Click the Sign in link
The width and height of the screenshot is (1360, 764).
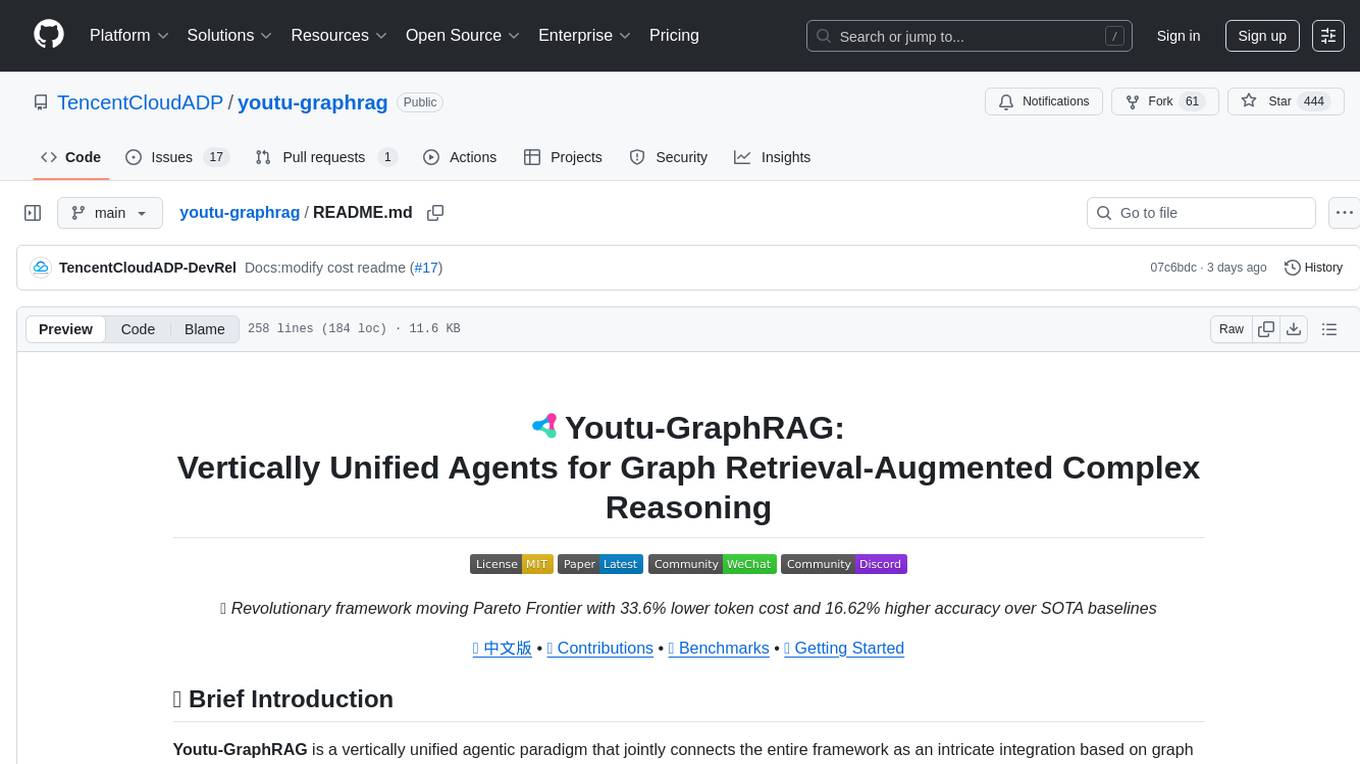coord(1178,36)
